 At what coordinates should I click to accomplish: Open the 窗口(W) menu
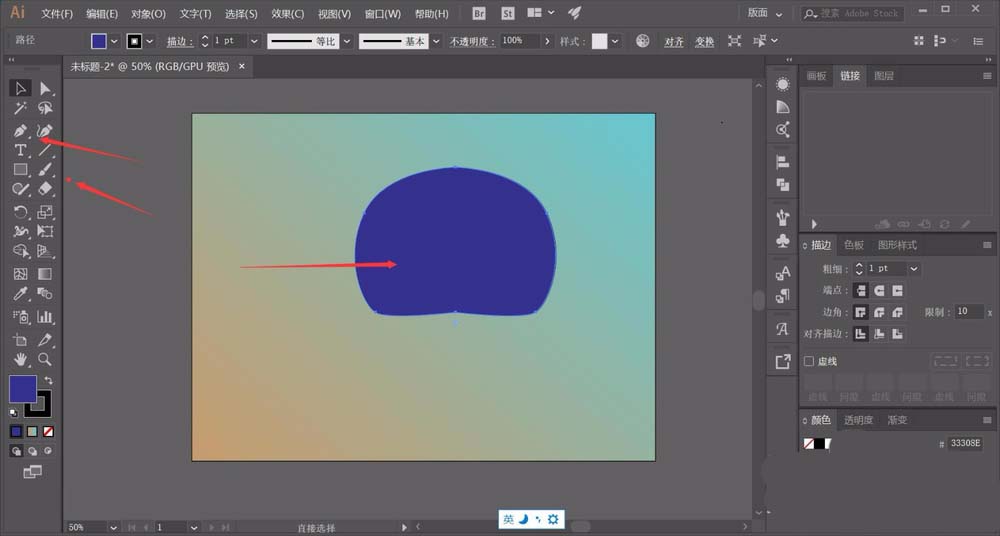(383, 13)
